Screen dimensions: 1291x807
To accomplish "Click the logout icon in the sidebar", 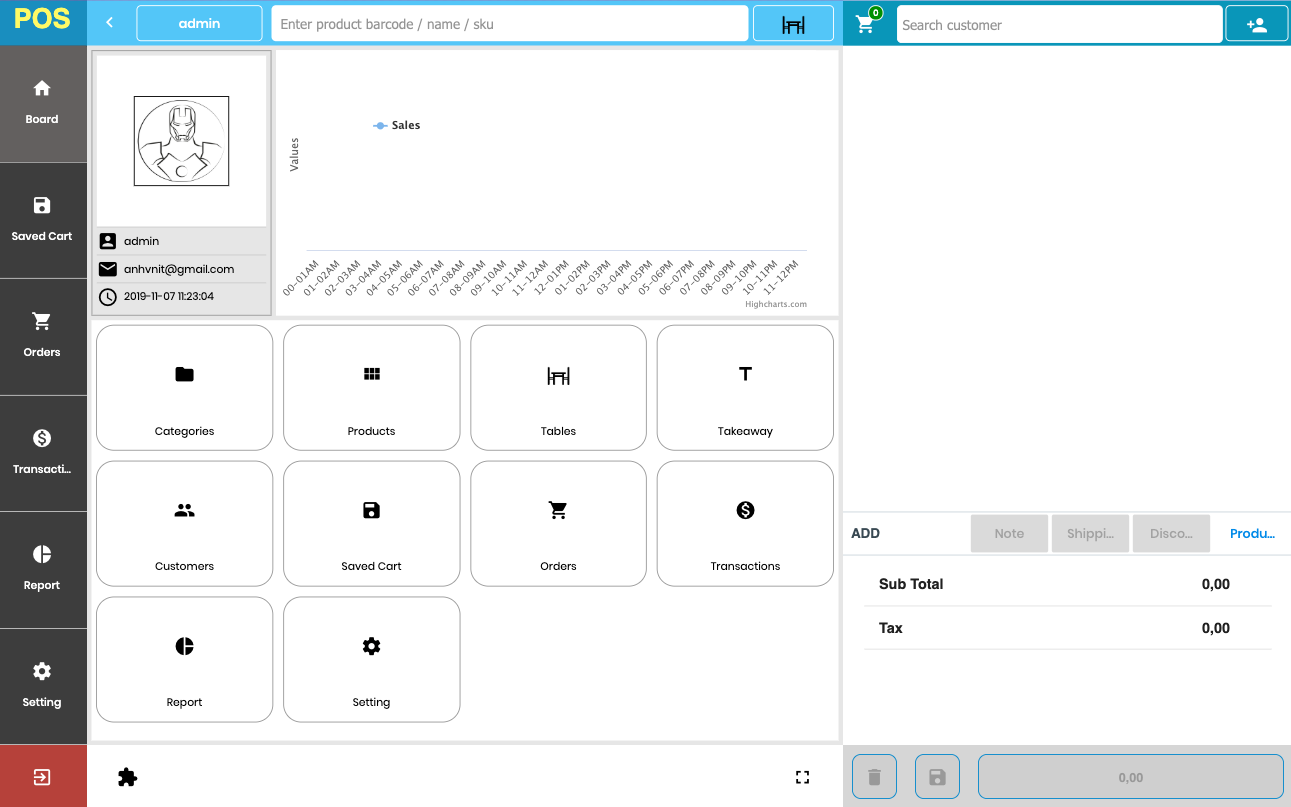I will (42, 776).
